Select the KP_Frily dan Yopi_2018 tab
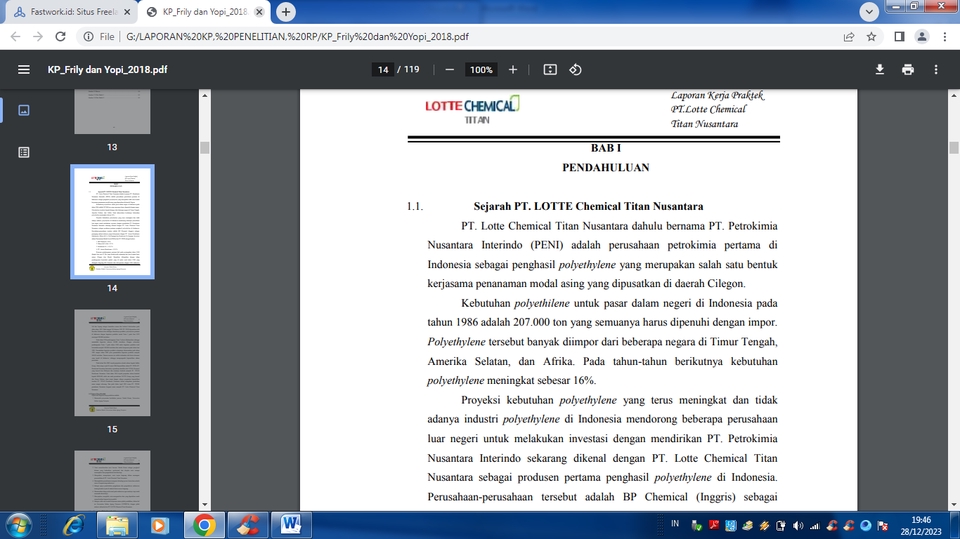Image resolution: width=960 pixels, height=539 pixels. (x=206, y=12)
